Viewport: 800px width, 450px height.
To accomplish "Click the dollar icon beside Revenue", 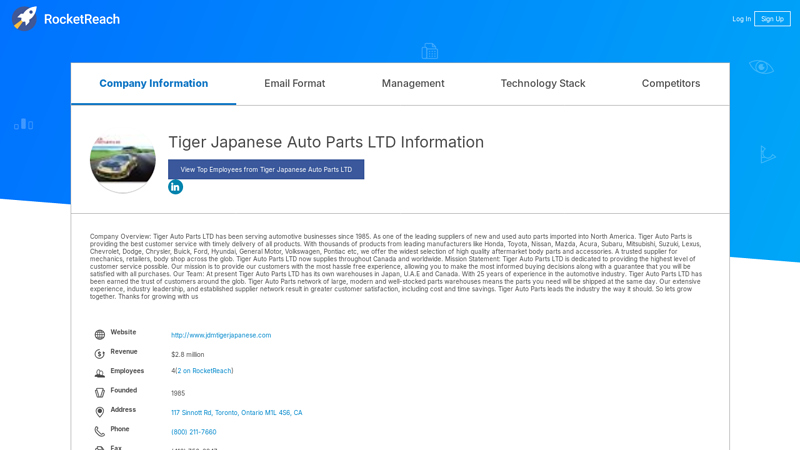I will pos(99,354).
